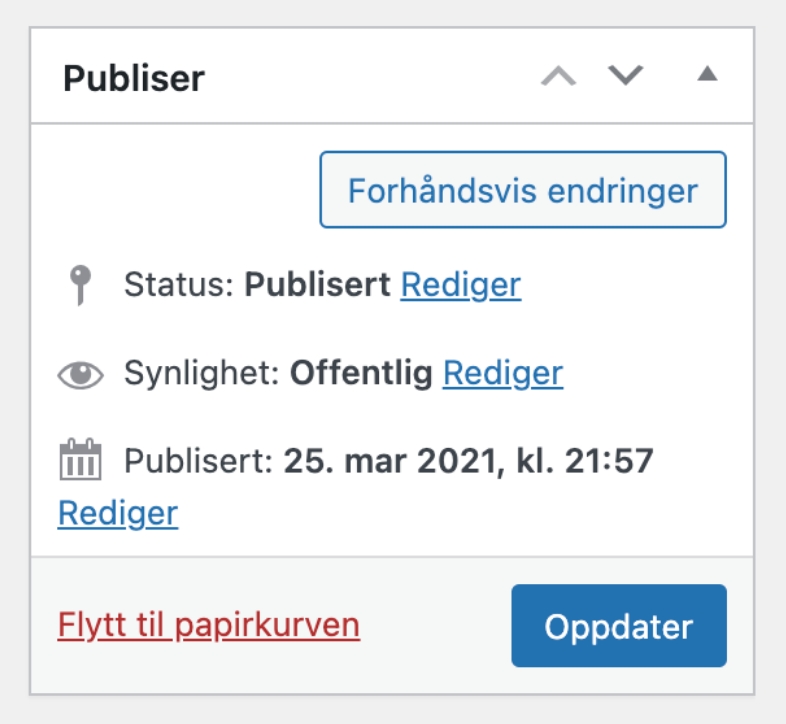Select the bold Offentlig visibility value
Viewport: 786px width, 724px height.
tap(361, 374)
